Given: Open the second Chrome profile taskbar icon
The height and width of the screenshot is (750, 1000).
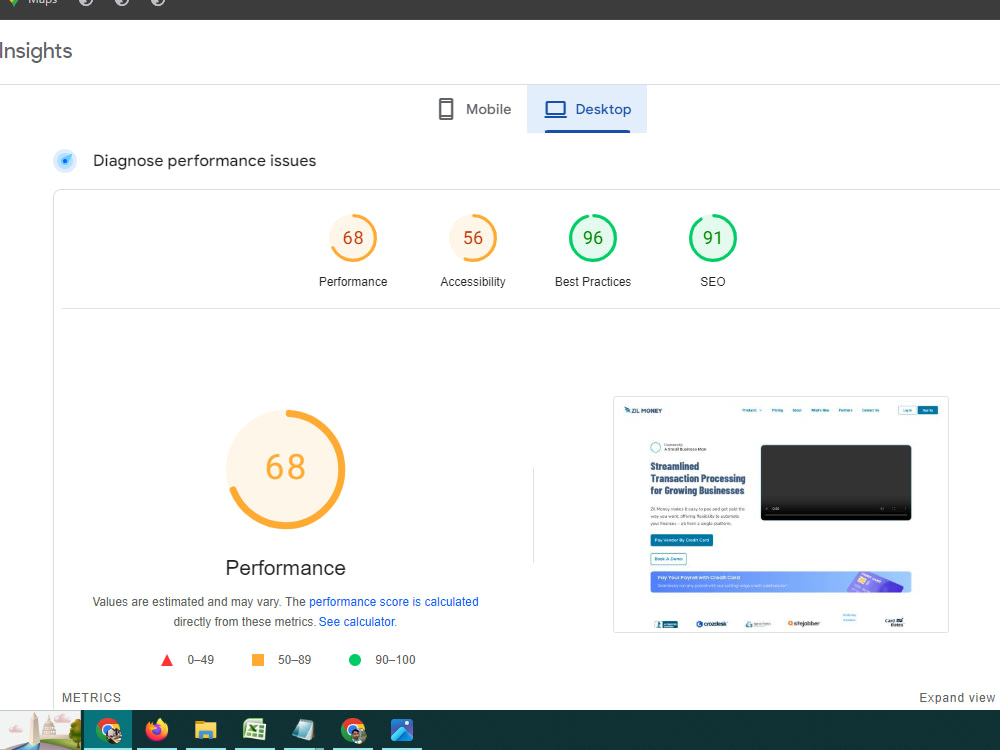Looking at the screenshot, I should pos(353,730).
